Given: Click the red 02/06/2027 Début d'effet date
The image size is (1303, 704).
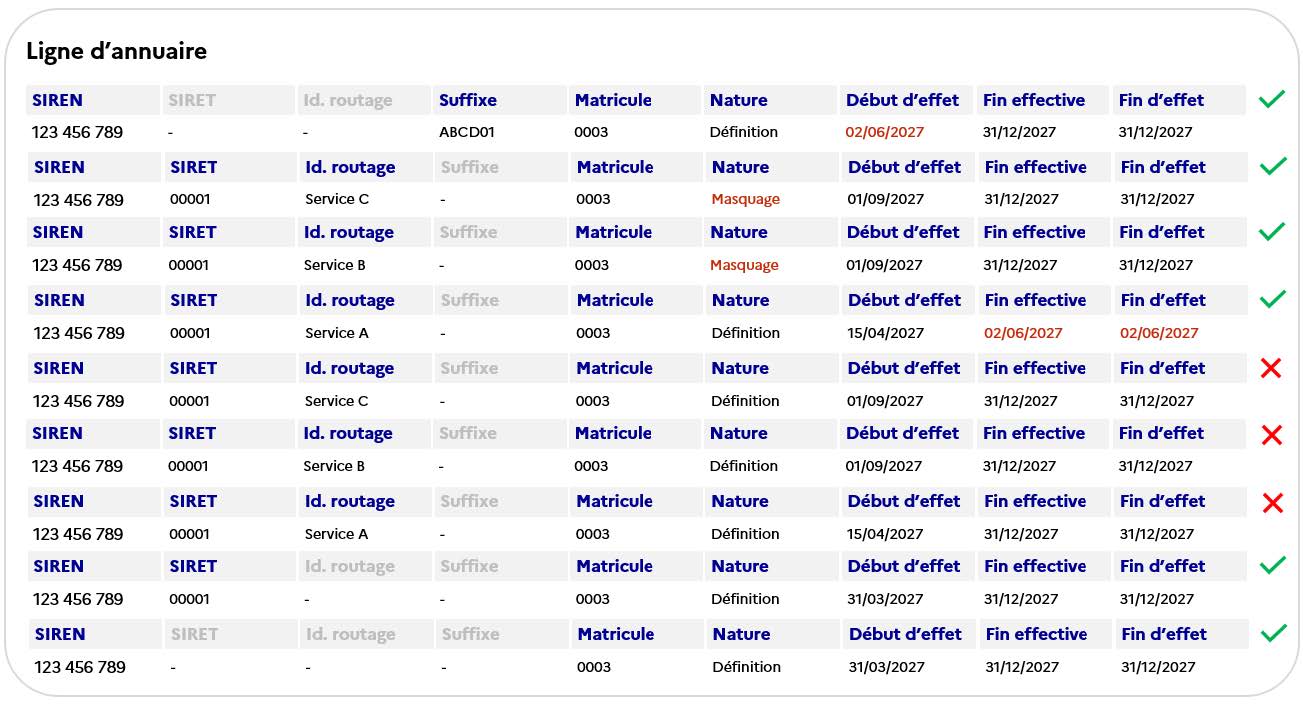Looking at the screenshot, I should (884, 132).
